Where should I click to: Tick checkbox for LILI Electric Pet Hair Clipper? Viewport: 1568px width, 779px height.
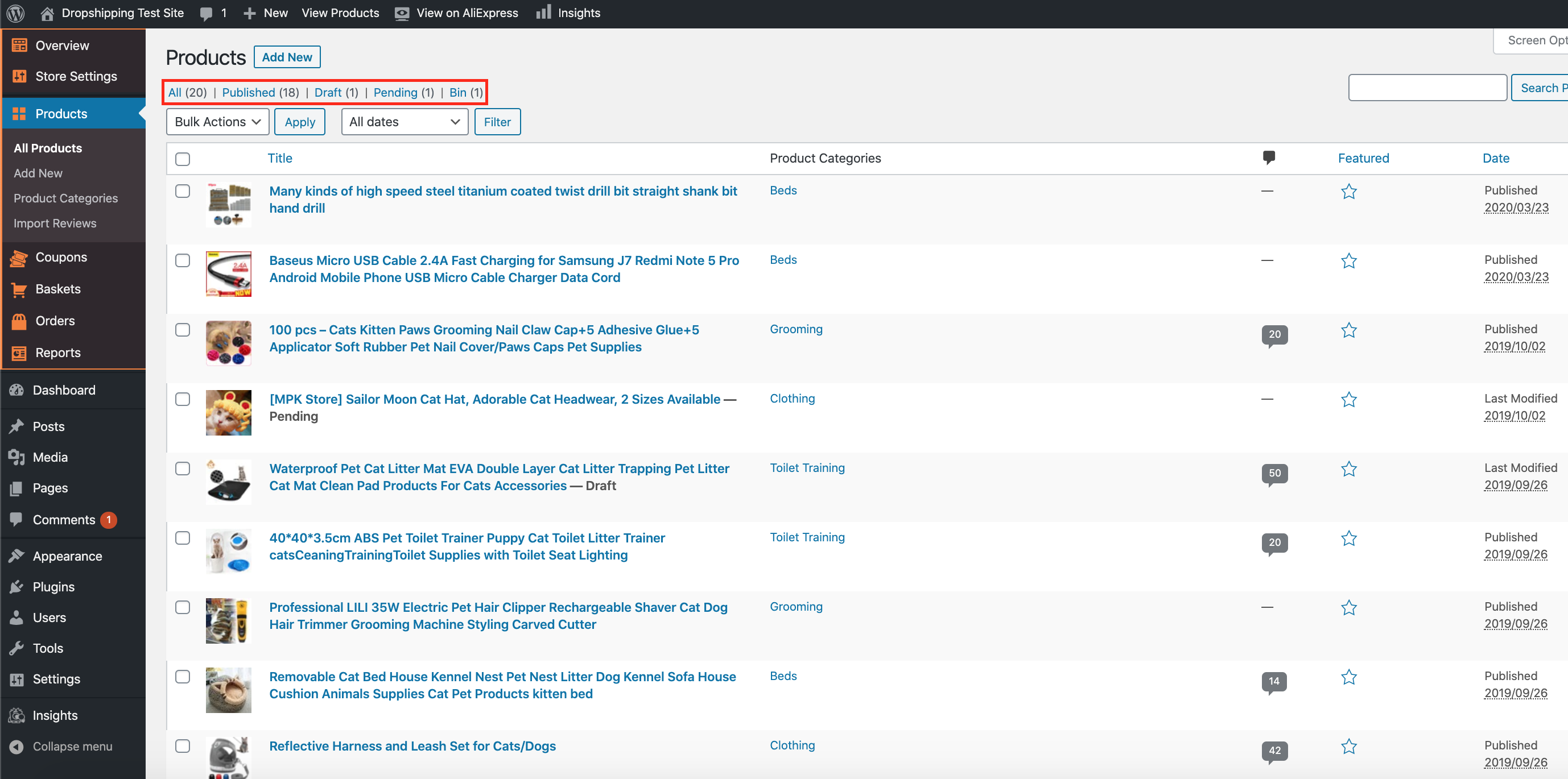(183, 607)
